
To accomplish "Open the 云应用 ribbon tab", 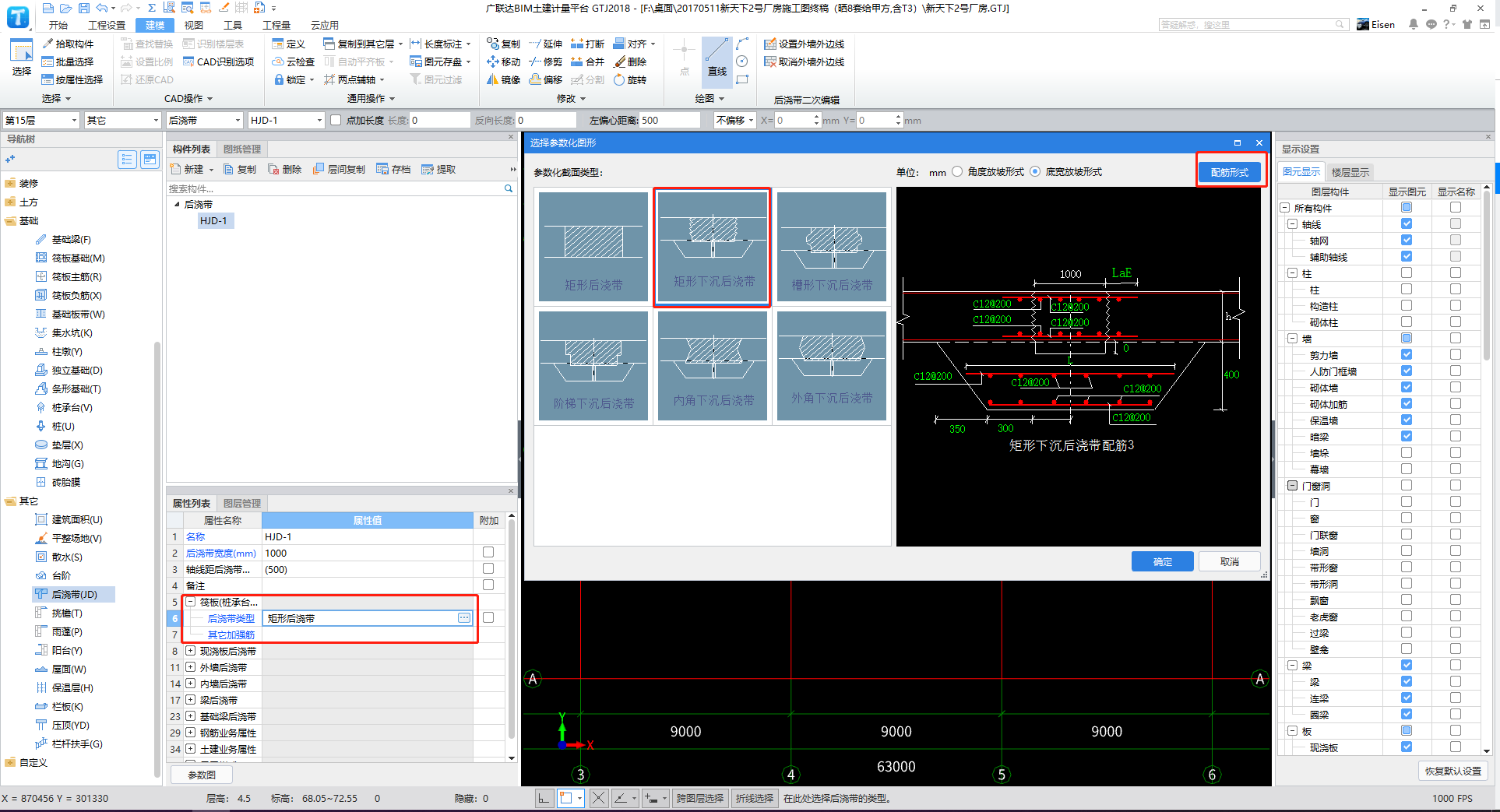I will click(x=325, y=25).
